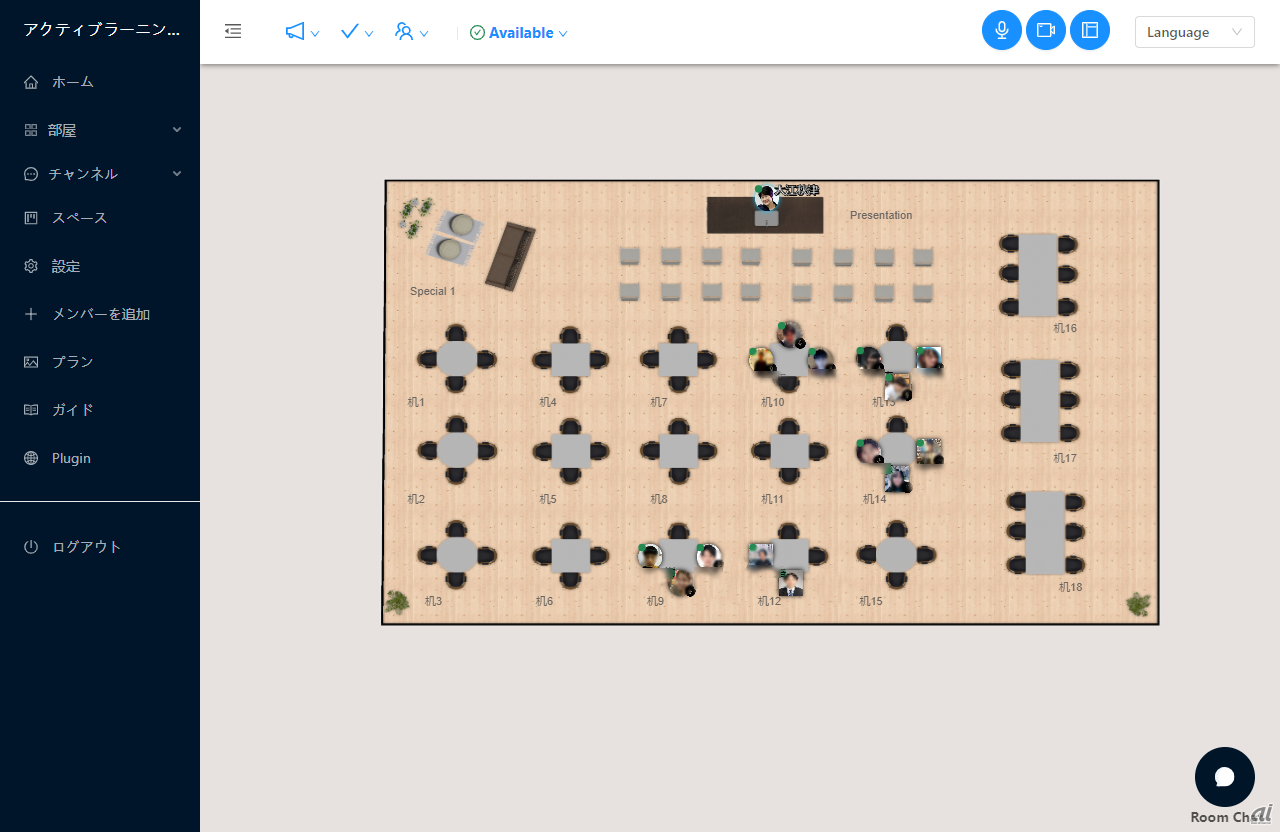This screenshot has width=1280, height=832.
Task: Expand the チャンネル submenu chevron
Action: coord(177,174)
